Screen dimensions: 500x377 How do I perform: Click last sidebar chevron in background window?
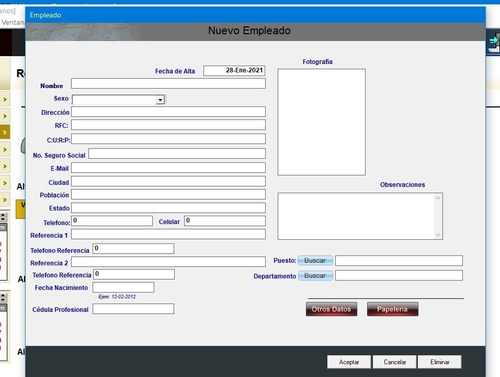pyautogui.click(x=5, y=200)
